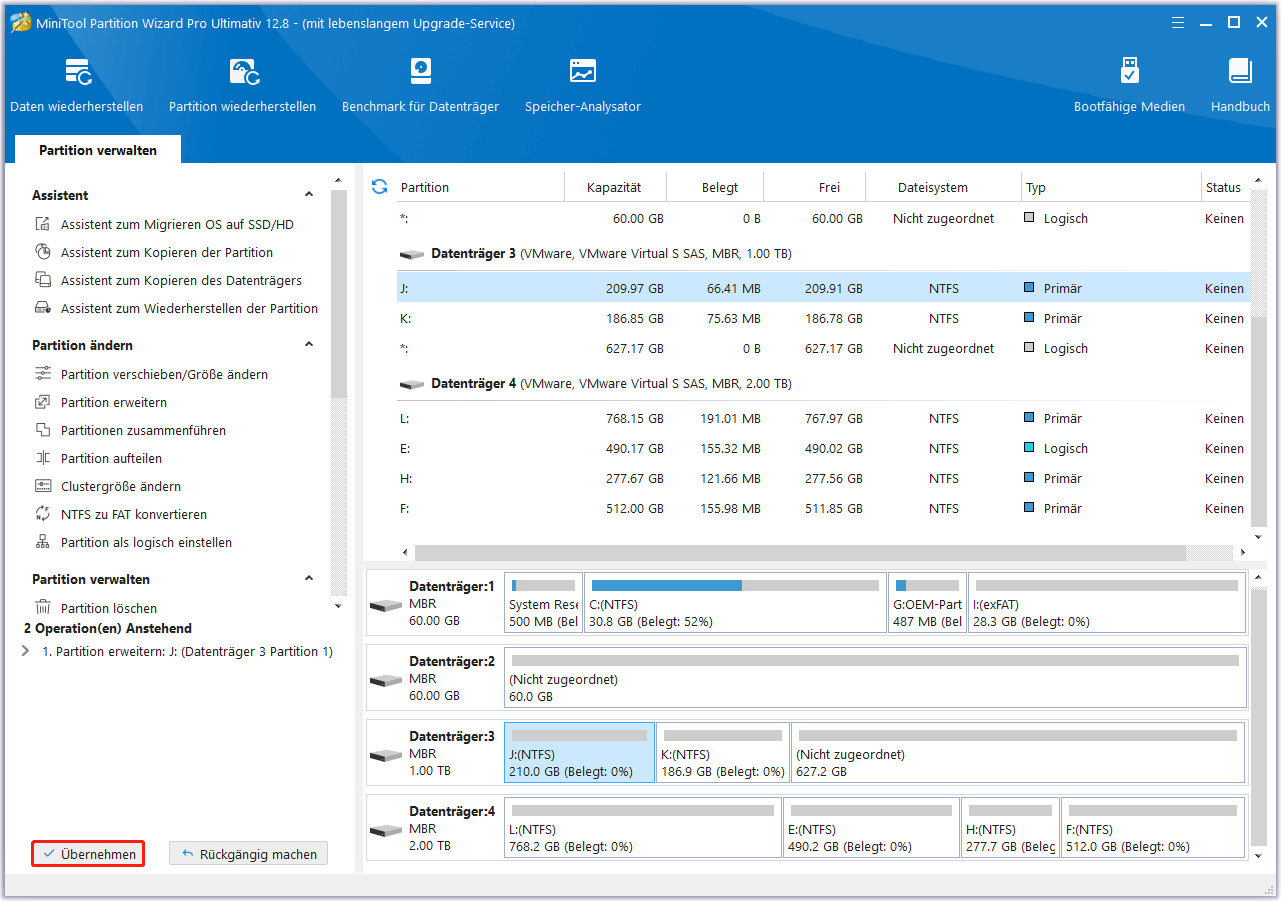Select Datenträger 4 header row in table
The image size is (1282, 903).
coord(823,384)
